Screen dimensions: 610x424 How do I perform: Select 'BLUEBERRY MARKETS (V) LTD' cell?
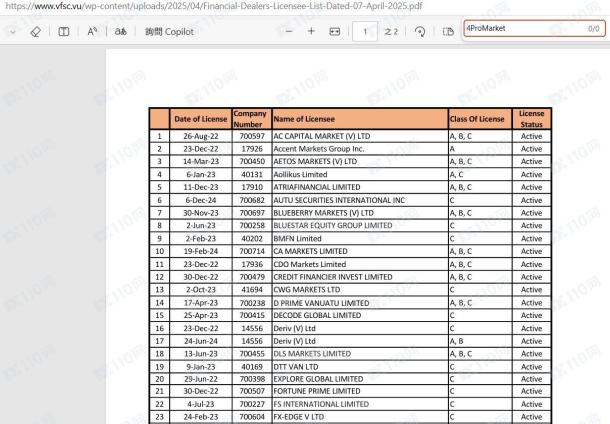coord(360,213)
